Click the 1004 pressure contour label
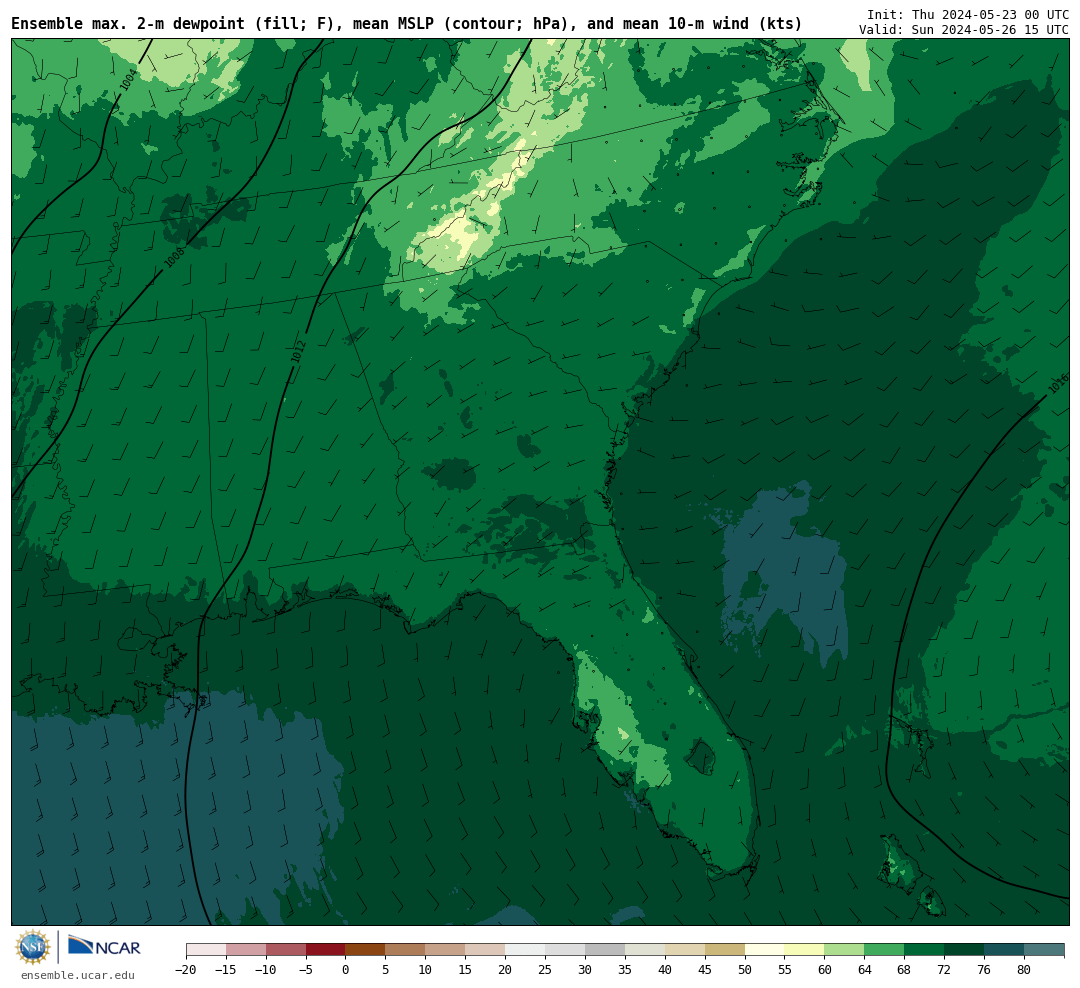Image resolution: width=1080 pixels, height=988 pixels. 128,79
